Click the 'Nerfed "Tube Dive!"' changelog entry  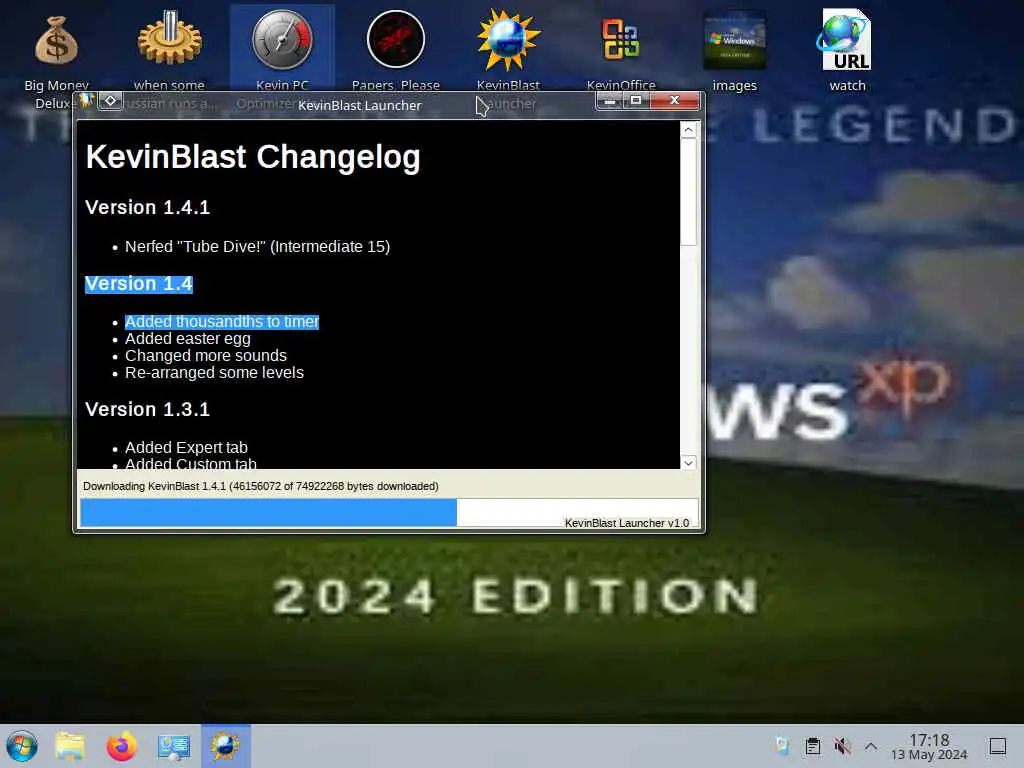[257, 246]
